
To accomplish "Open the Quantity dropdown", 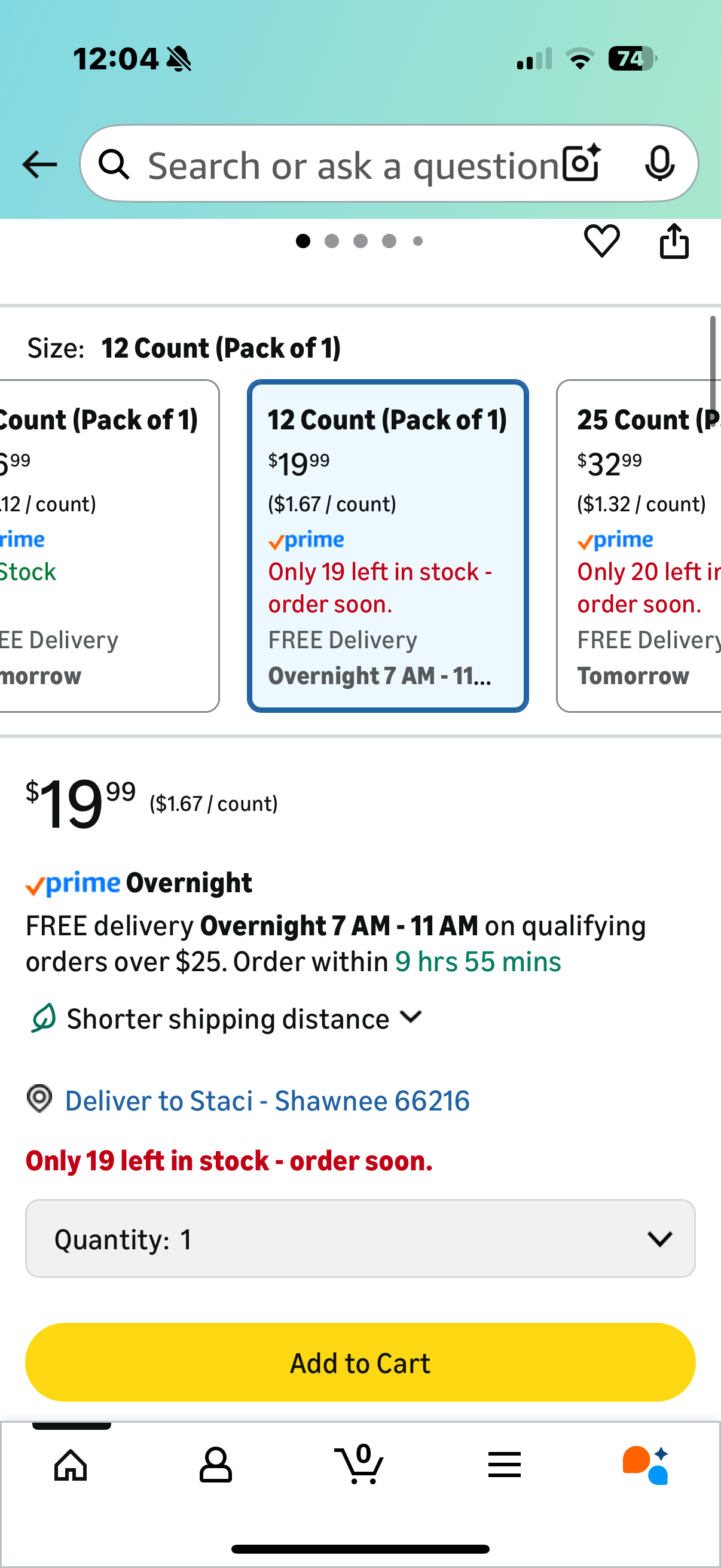I will click(360, 1239).
